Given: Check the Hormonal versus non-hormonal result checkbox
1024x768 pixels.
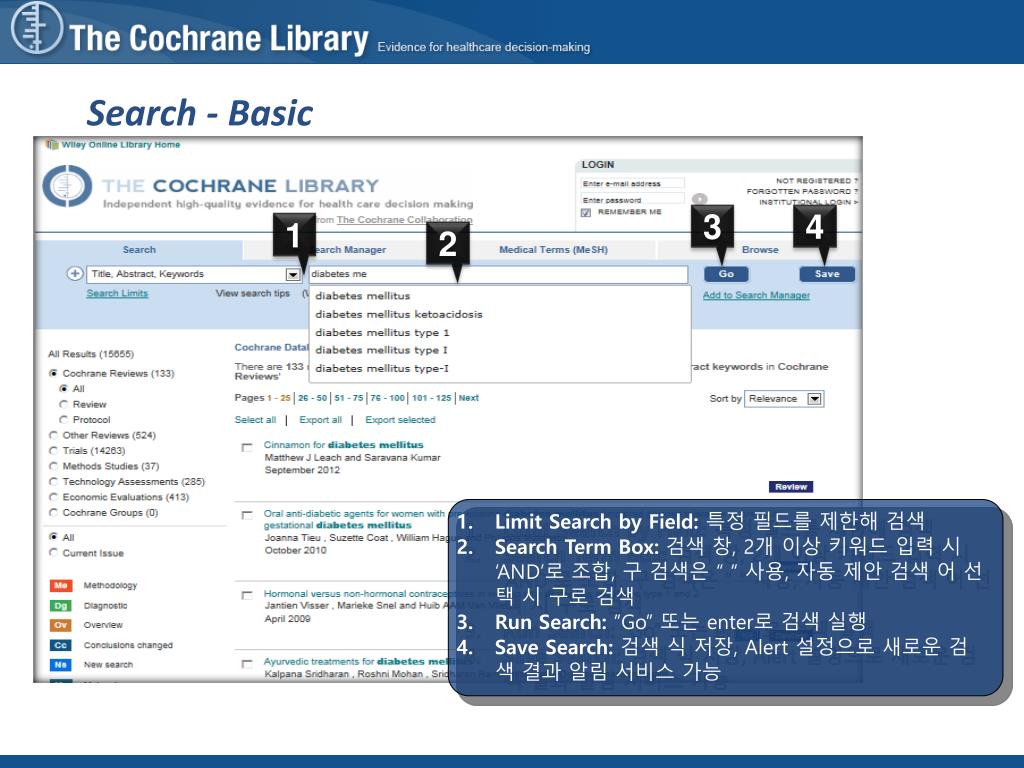Looking at the screenshot, I should [247, 595].
